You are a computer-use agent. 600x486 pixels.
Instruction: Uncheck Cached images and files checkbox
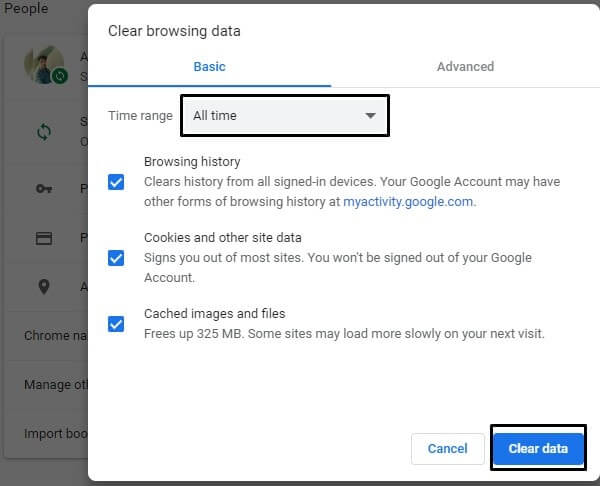tap(116, 324)
